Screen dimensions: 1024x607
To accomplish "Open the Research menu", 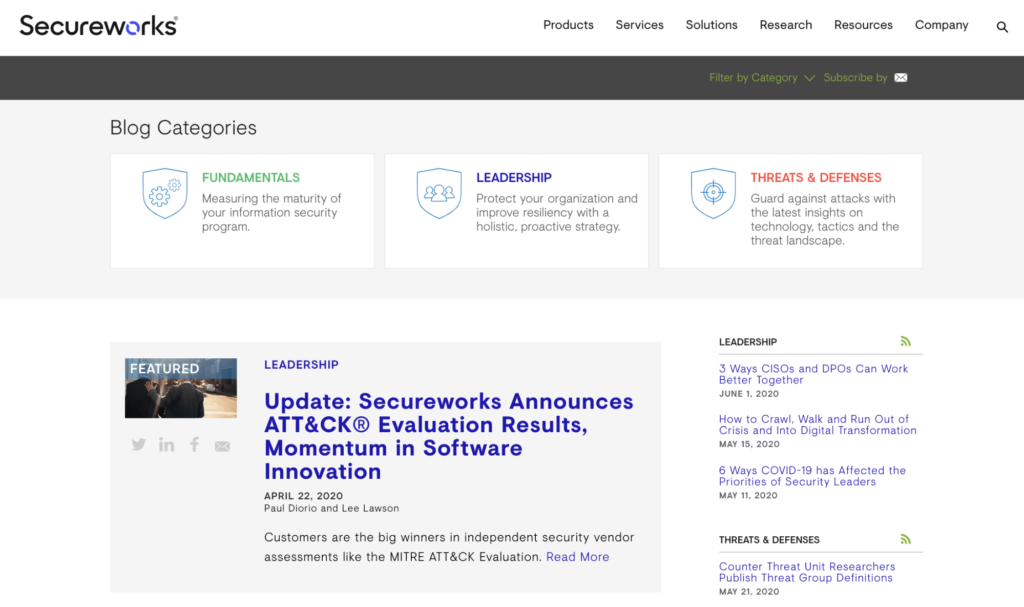I will coord(786,25).
